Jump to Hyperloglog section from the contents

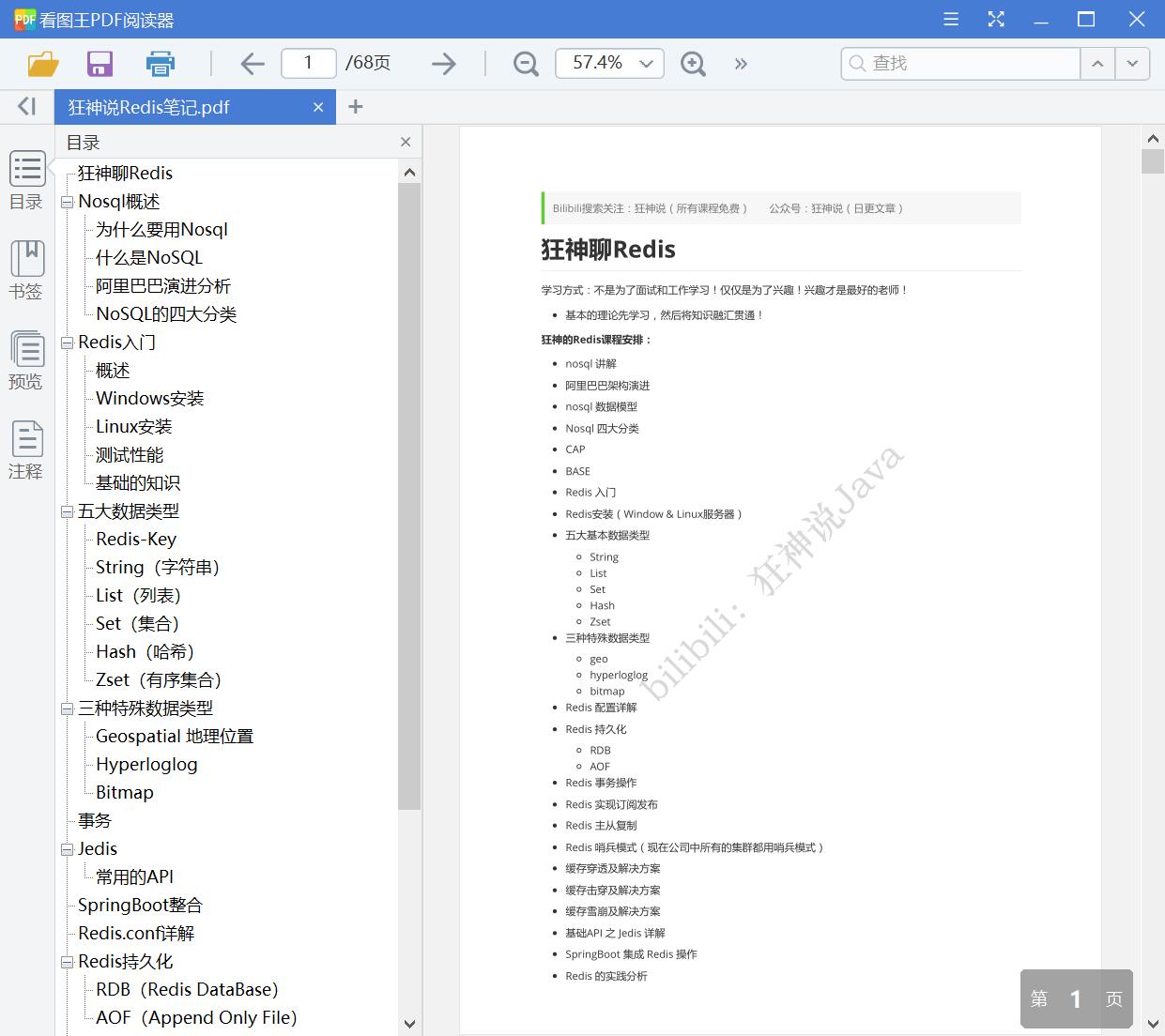[146, 764]
